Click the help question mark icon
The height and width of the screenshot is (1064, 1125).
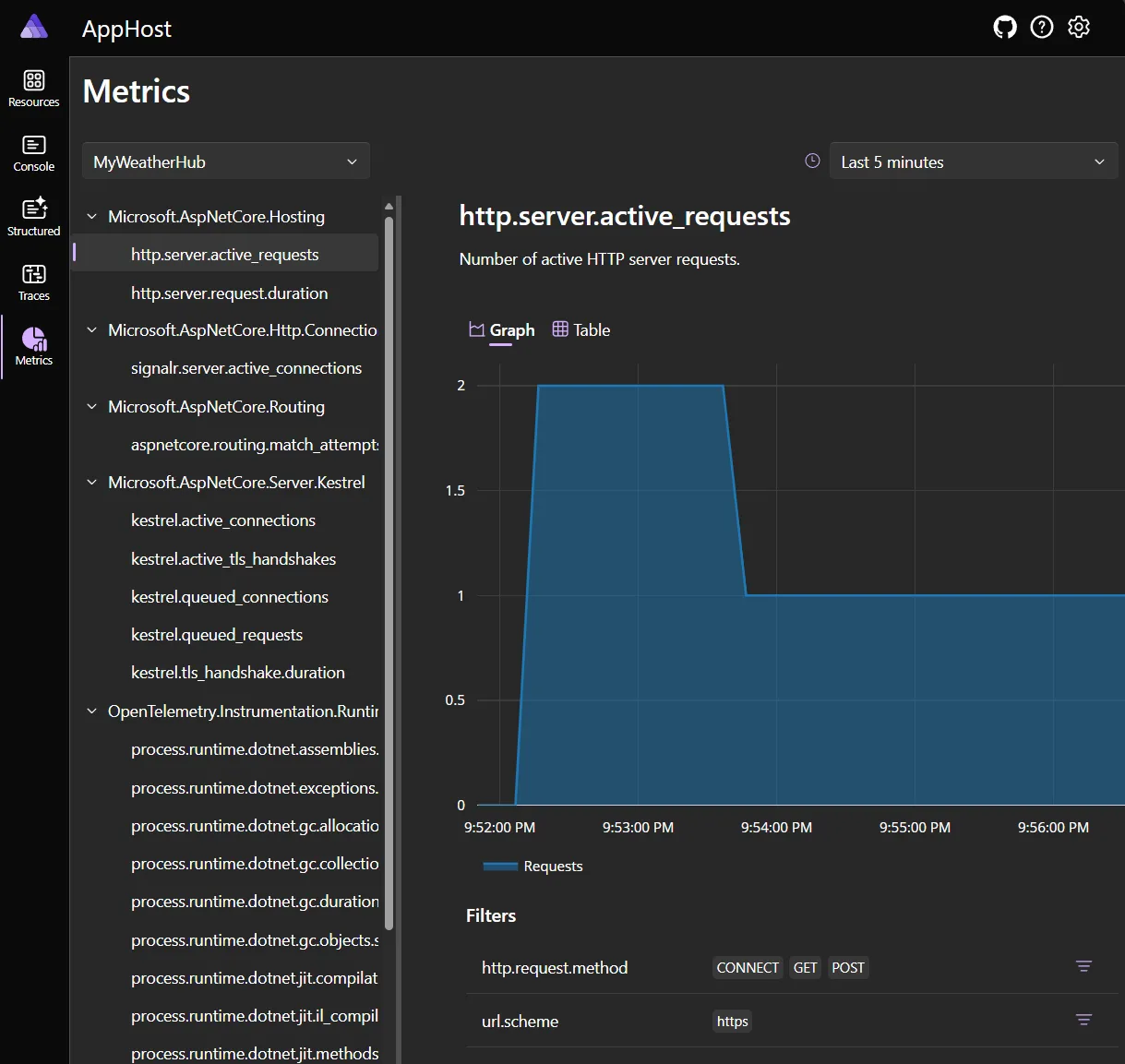coord(1042,27)
